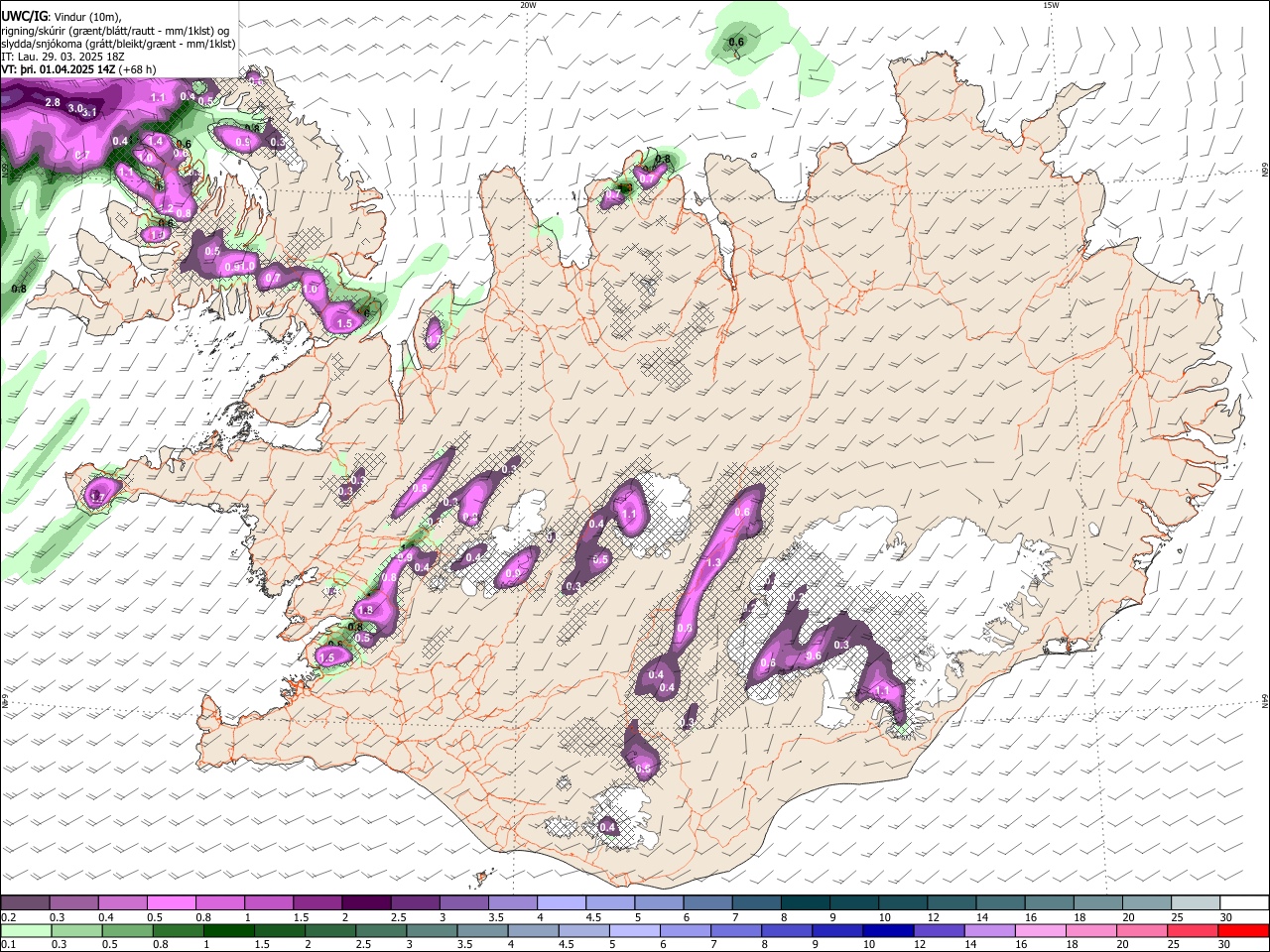Click the 0.7 value on Snæfellsnes peninsula tip
Screen dimensions: 1270x952
[x=97, y=496]
